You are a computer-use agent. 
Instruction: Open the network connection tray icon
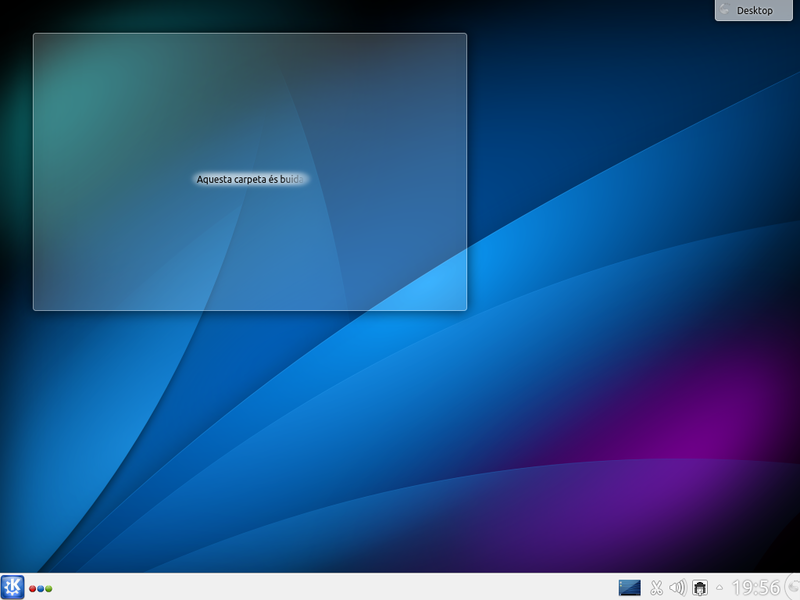pyautogui.click(x=700, y=588)
